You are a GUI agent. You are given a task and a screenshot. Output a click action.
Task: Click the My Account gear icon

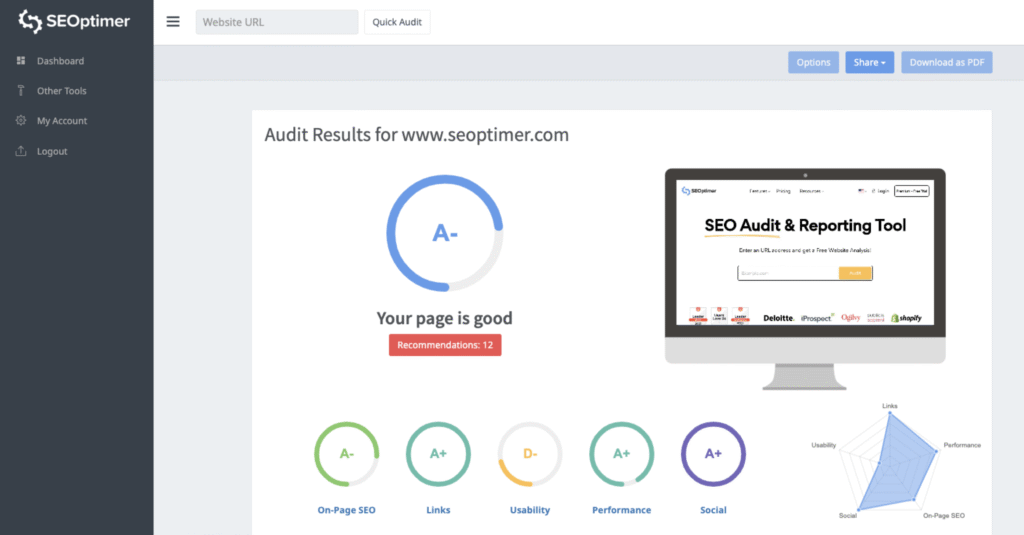coord(21,121)
